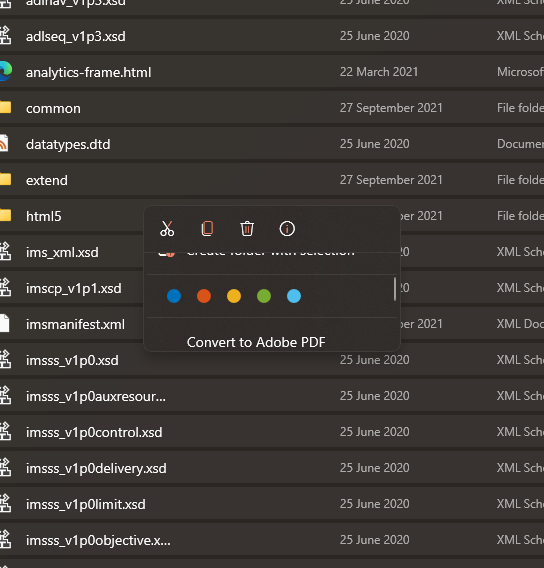The width and height of the screenshot is (544, 568).
Task: Select the file name imsss_v1p0auxresour...
Action: [x=96, y=397]
